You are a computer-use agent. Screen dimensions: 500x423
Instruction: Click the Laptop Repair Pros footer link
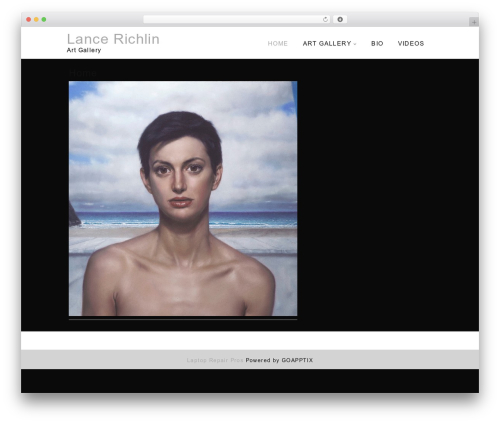tap(215, 360)
